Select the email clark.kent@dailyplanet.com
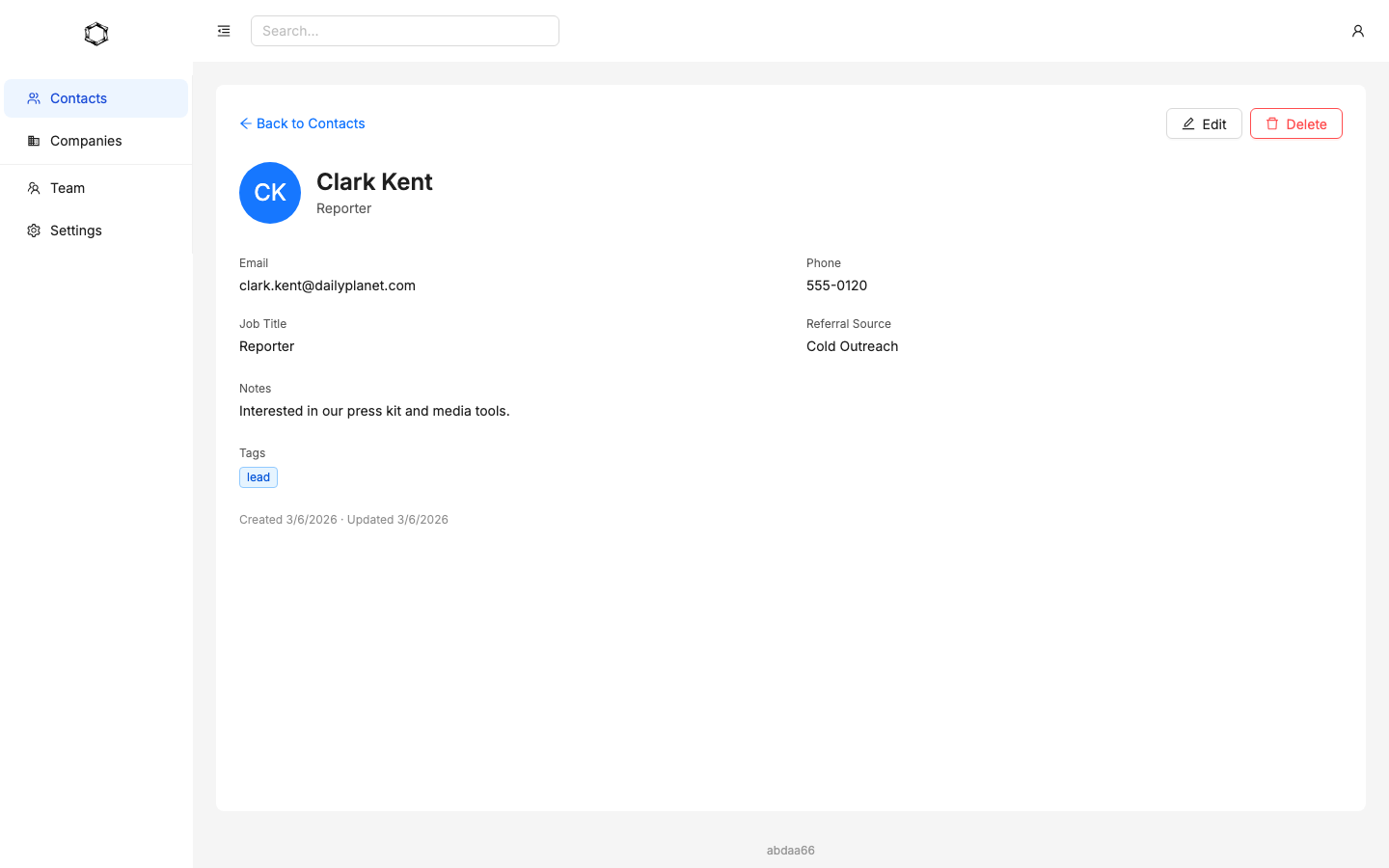1389x868 pixels. pos(327,285)
